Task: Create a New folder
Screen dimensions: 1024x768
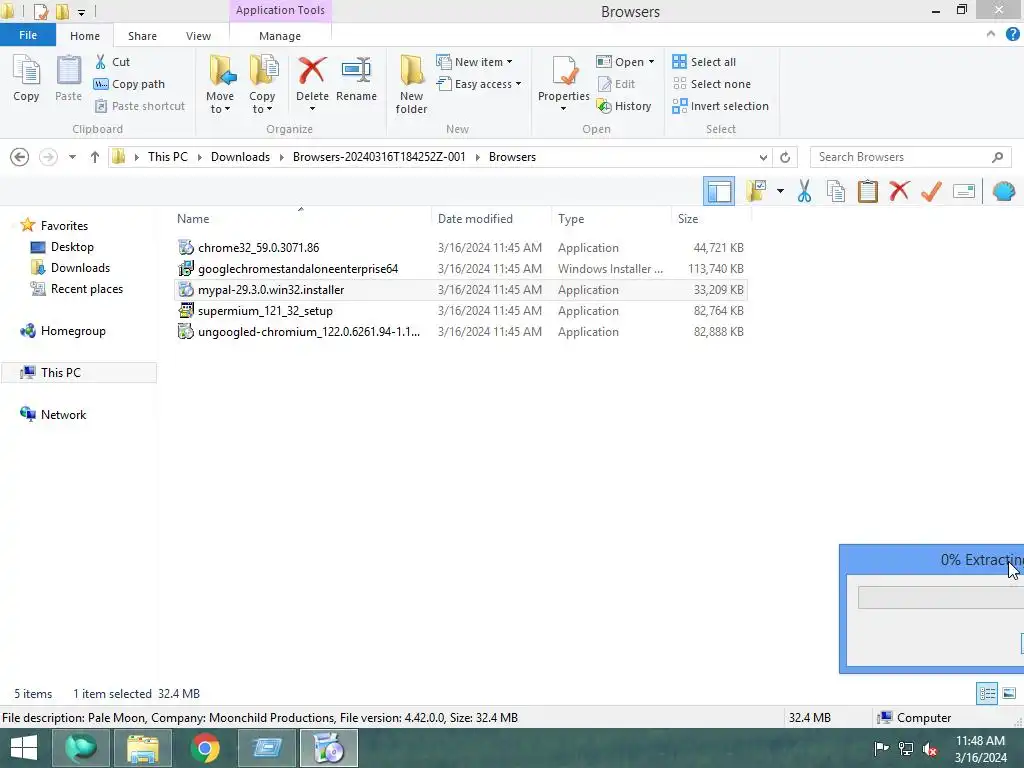Action: click(x=411, y=85)
